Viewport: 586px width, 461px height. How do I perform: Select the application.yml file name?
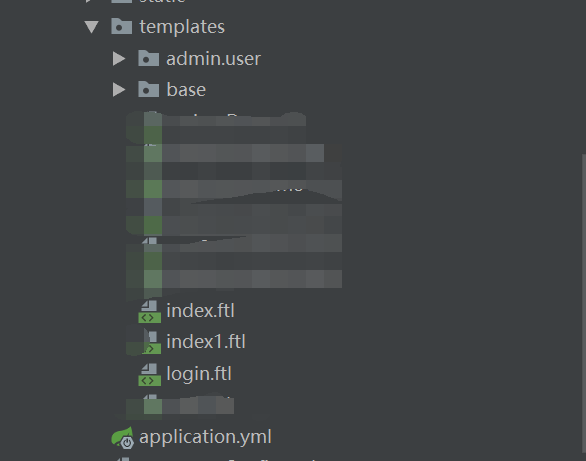pyautogui.click(x=205, y=437)
